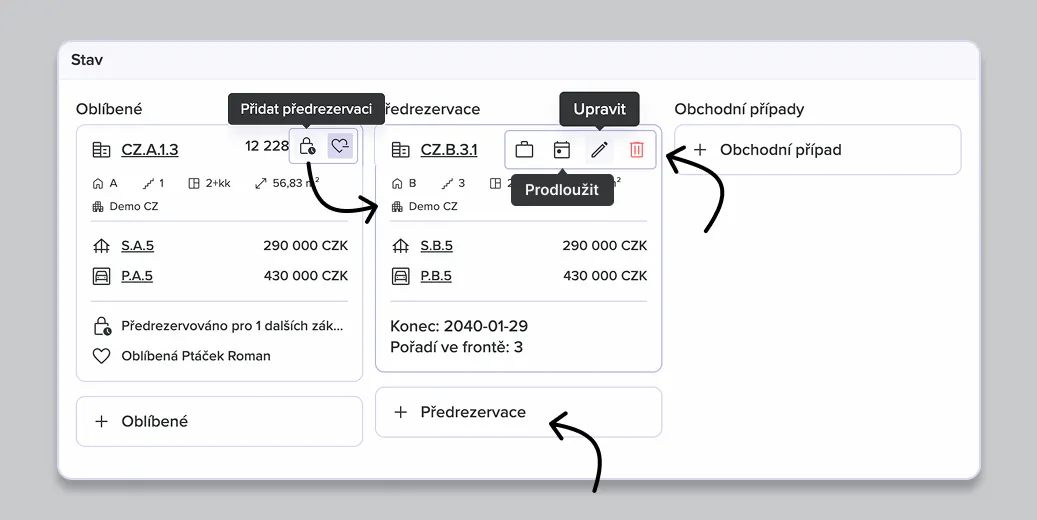Open the S.B.5 link
Viewport: 1037px width, 520px height.
tap(436, 246)
